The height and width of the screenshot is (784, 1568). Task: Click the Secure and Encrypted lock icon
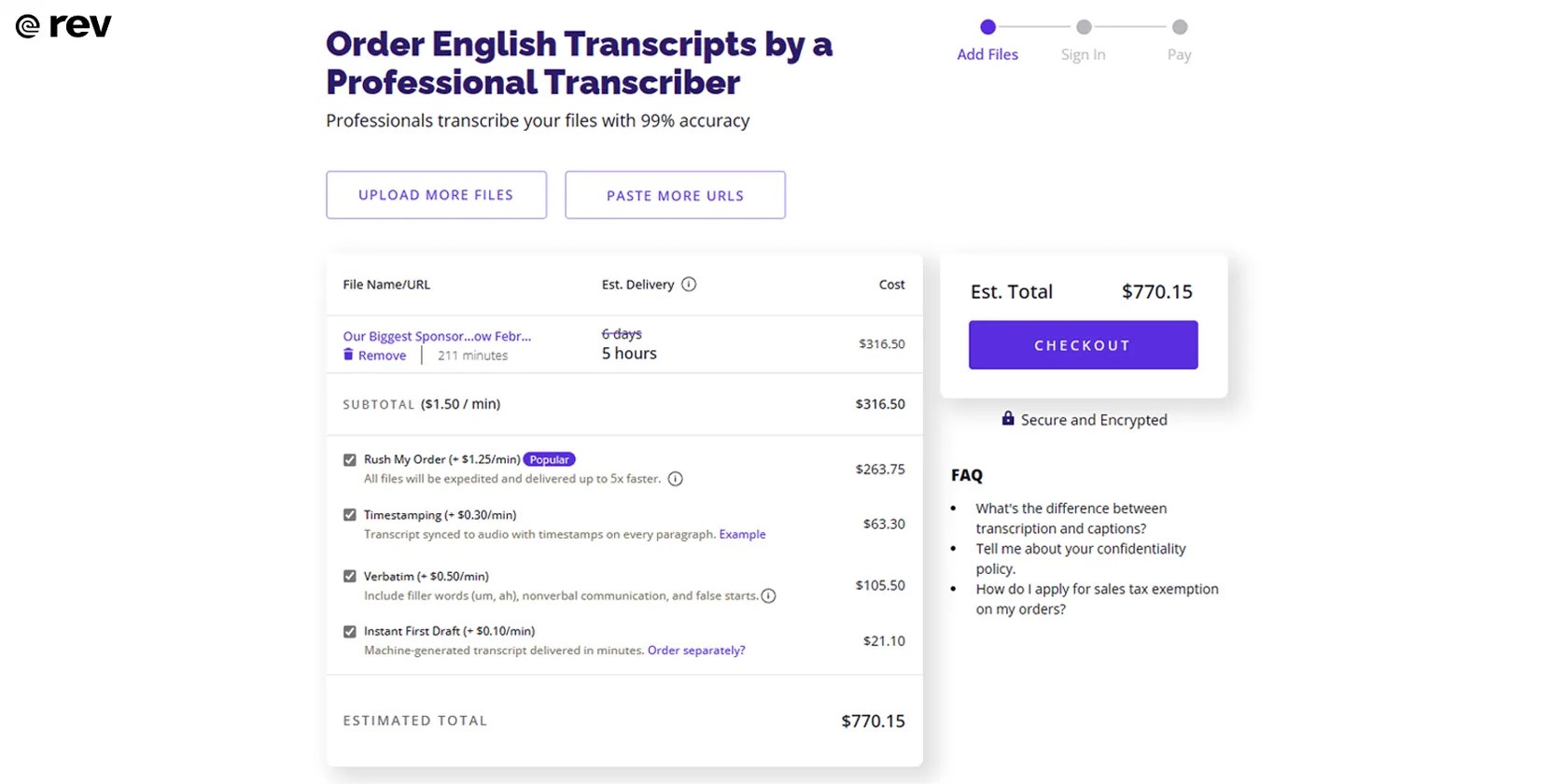(1008, 419)
